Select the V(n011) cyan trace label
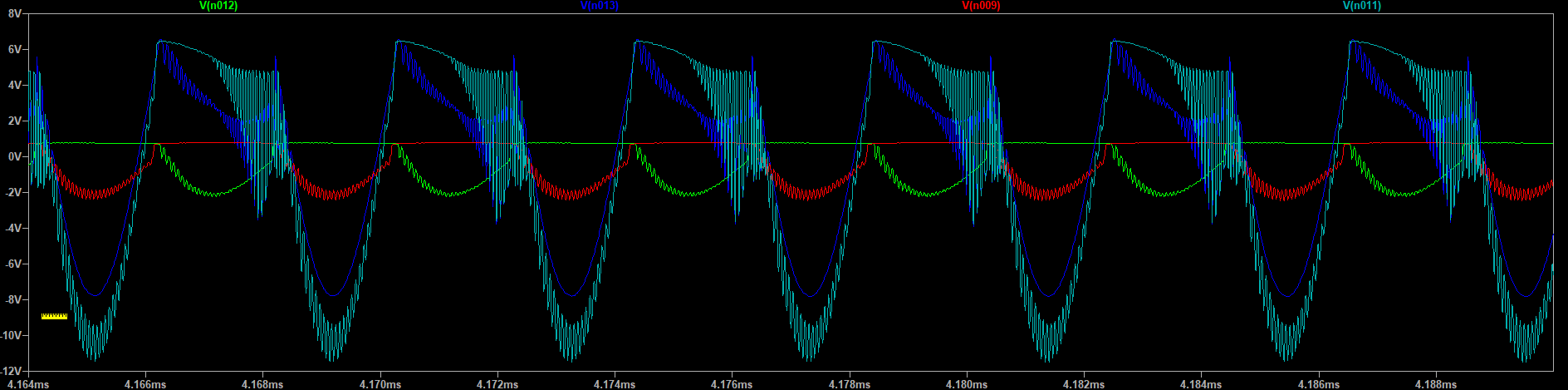The width and height of the screenshot is (1568, 390). [x=1362, y=6]
